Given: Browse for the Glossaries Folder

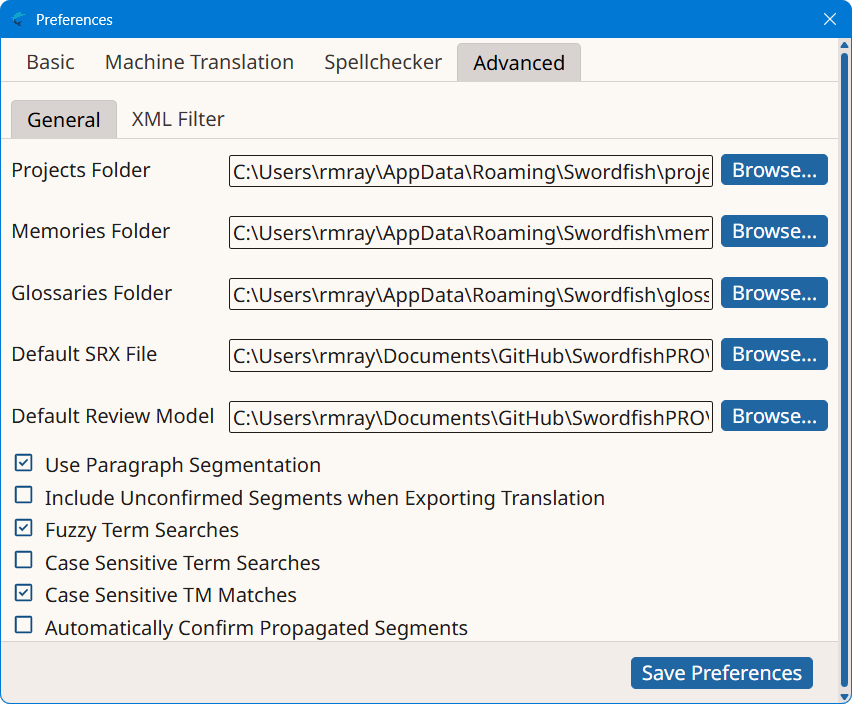Looking at the screenshot, I should click(x=774, y=293).
